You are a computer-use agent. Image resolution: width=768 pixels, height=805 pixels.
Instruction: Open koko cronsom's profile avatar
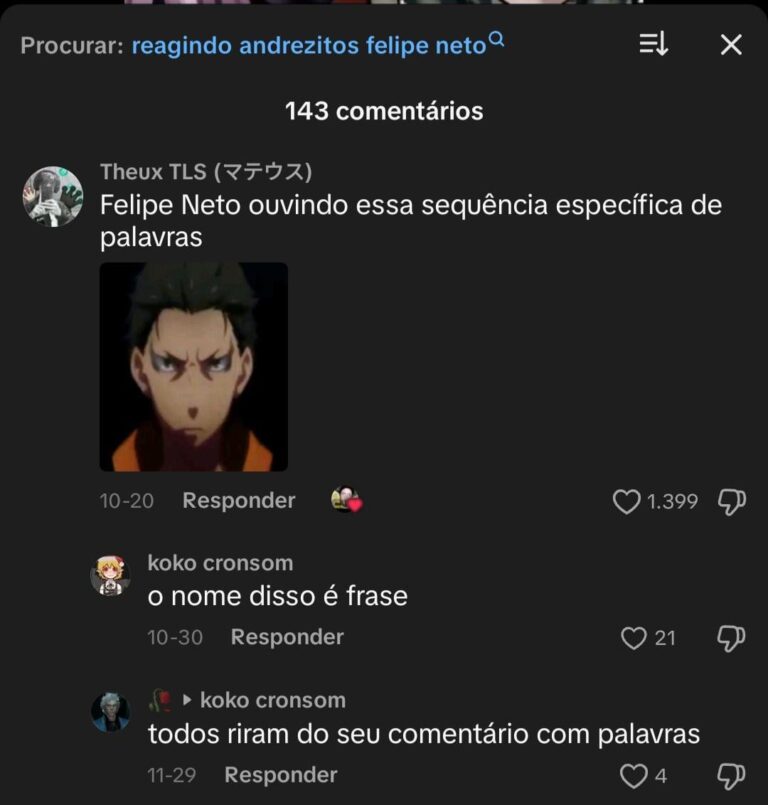pyautogui.click(x=110, y=576)
